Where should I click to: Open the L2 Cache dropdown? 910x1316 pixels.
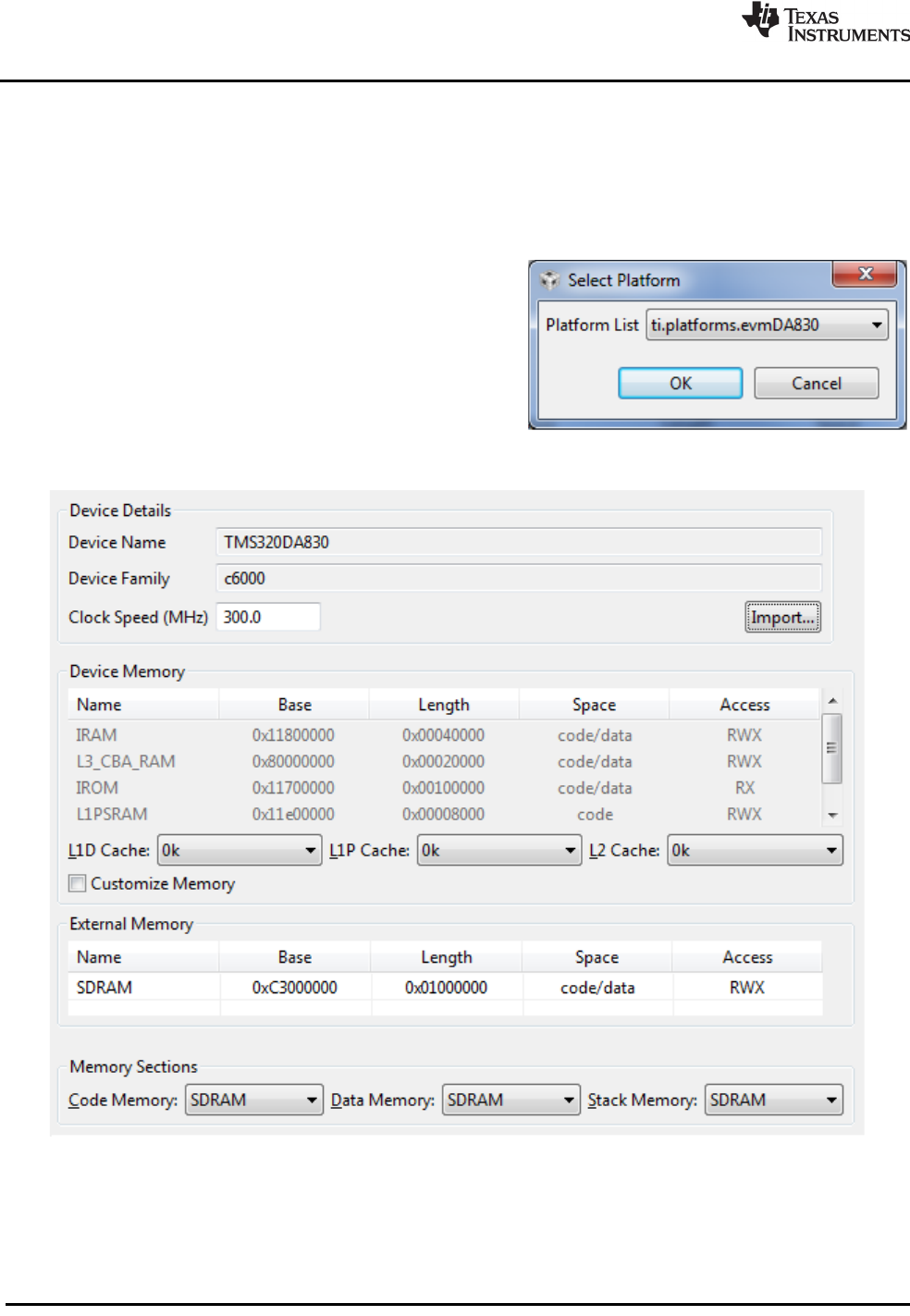coord(755,850)
